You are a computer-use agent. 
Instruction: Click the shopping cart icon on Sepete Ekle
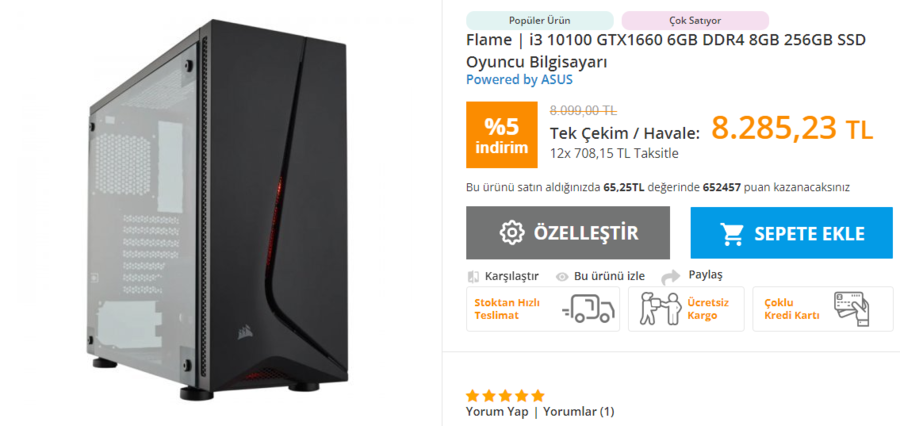coord(732,234)
